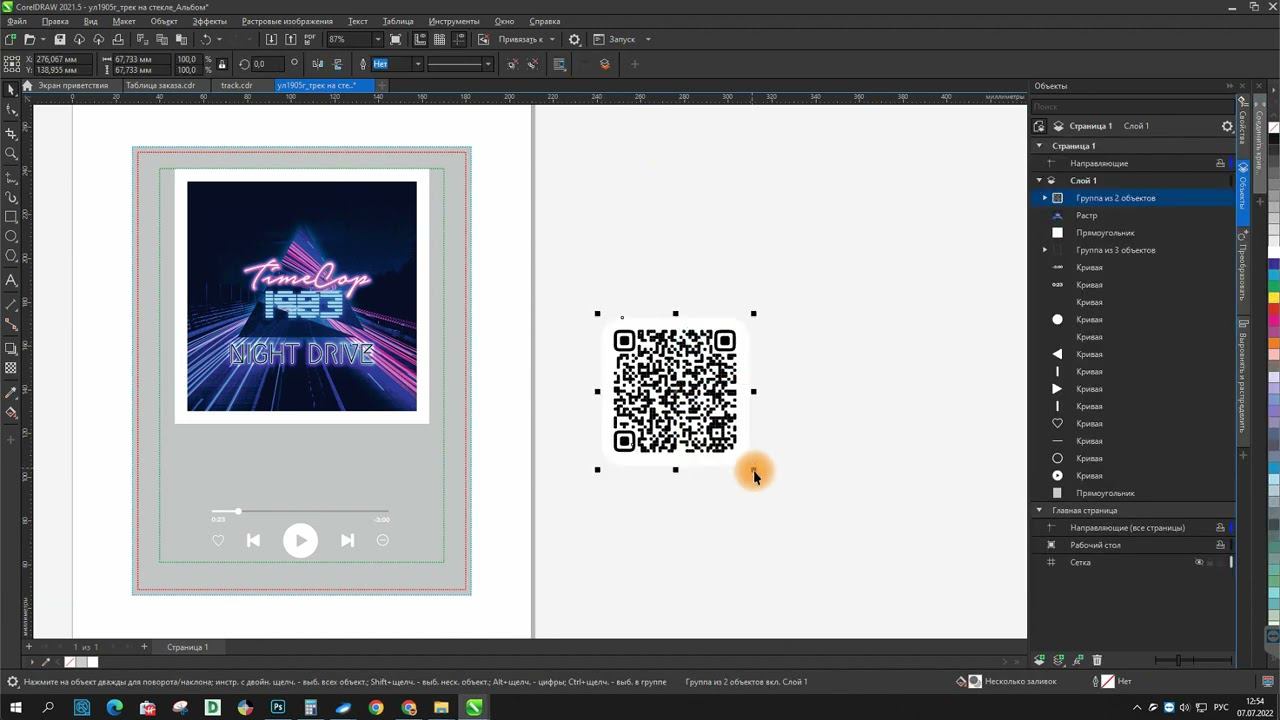Toggle visibility of the Сетка layer
Image resolution: width=1280 pixels, height=720 pixels.
[1199, 562]
